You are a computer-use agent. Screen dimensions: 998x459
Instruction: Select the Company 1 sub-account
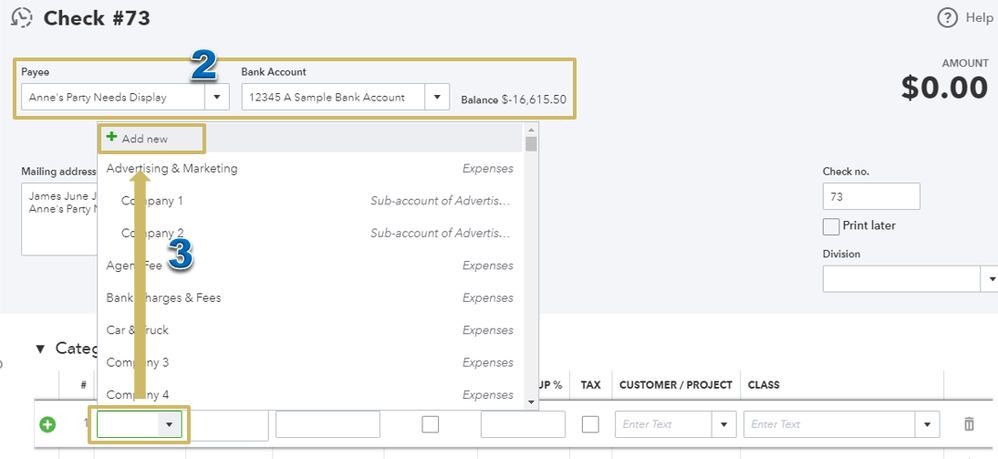[x=152, y=201]
